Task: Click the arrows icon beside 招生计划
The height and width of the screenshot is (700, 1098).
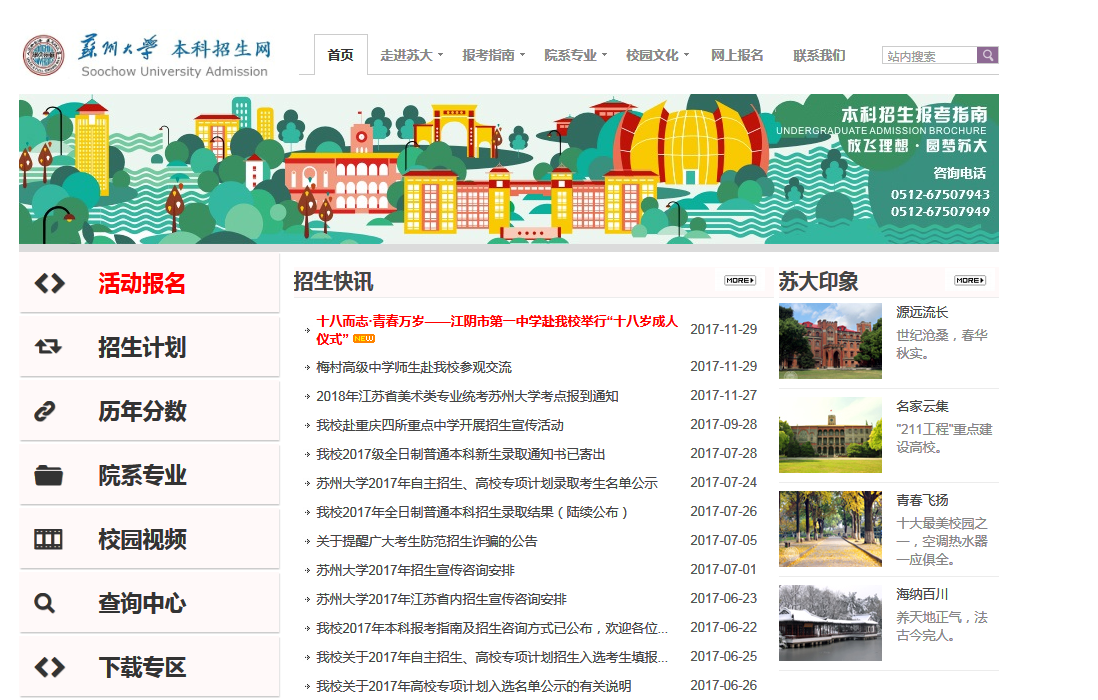Action: pos(49,347)
